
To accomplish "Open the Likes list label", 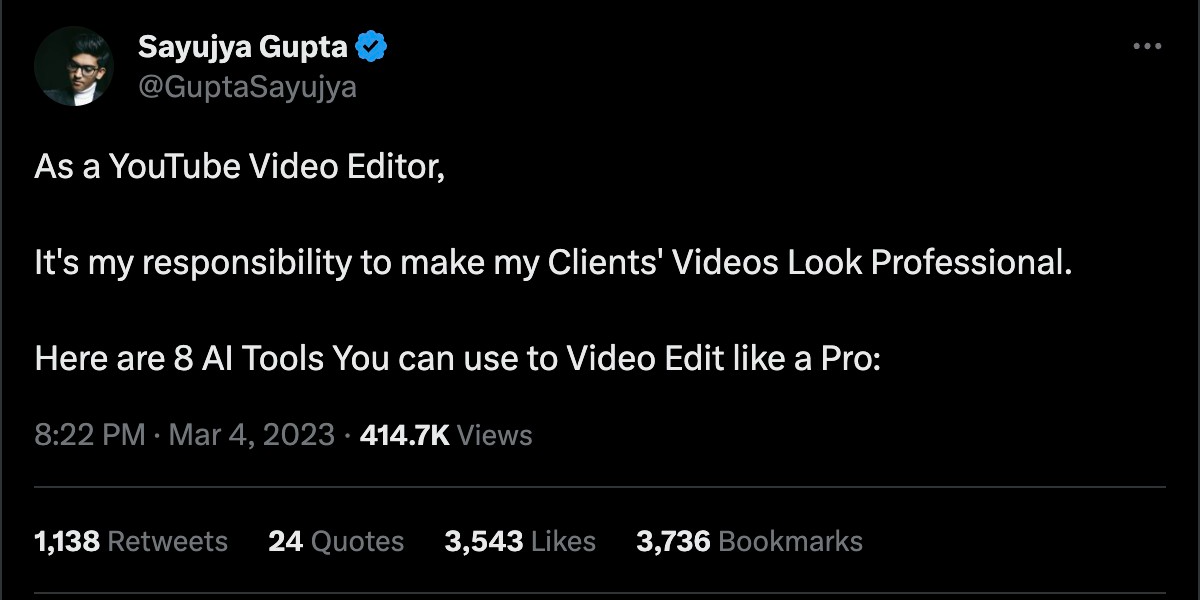I will click(563, 542).
